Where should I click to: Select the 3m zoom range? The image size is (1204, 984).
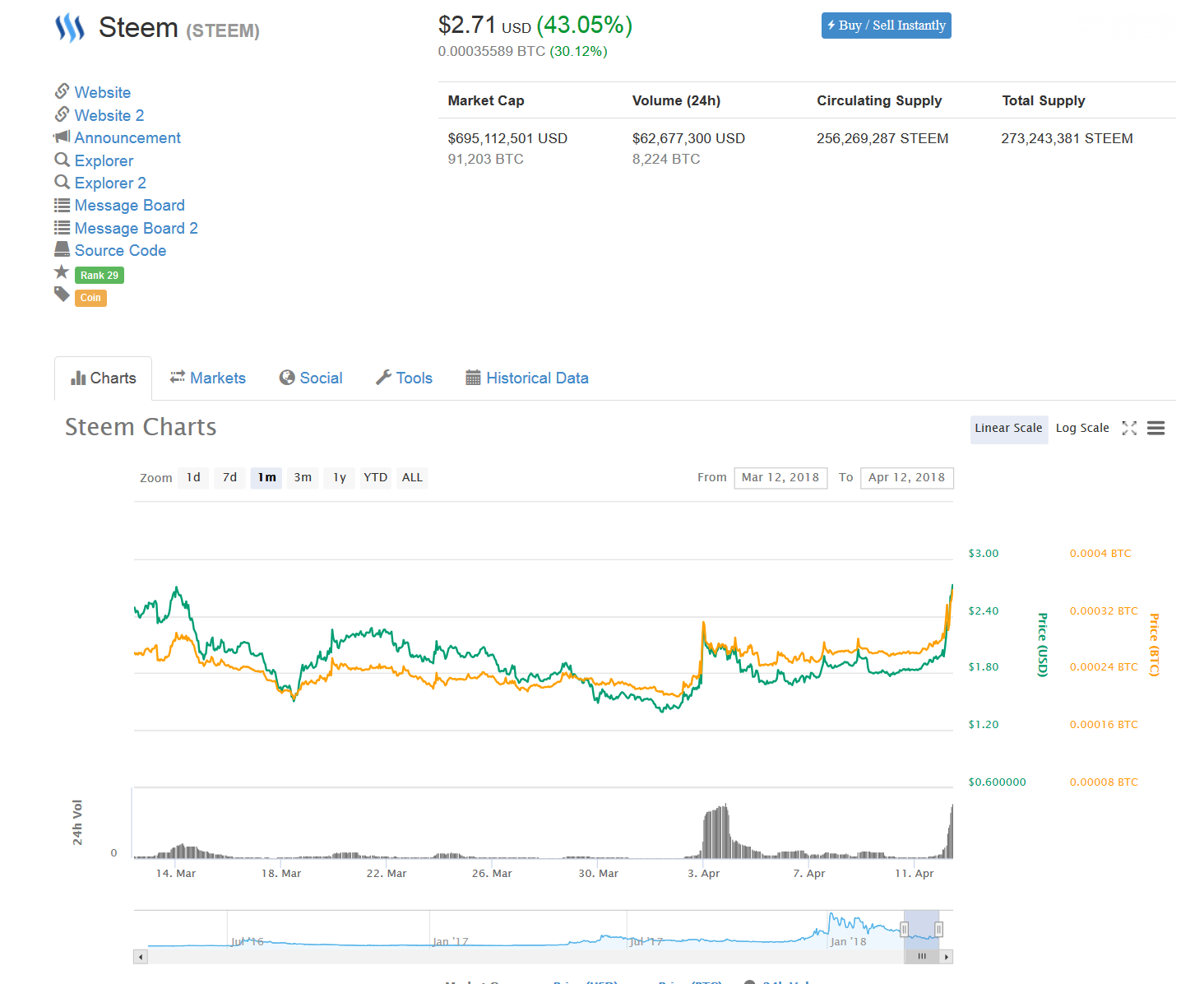[303, 478]
